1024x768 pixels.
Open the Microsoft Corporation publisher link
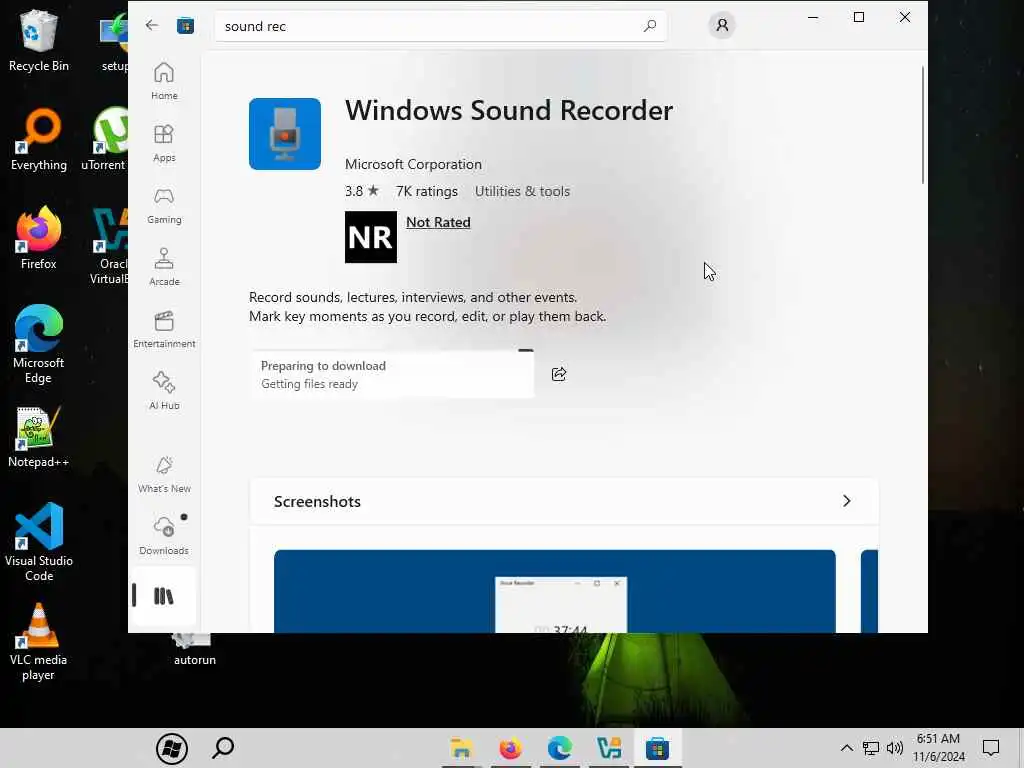413,164
